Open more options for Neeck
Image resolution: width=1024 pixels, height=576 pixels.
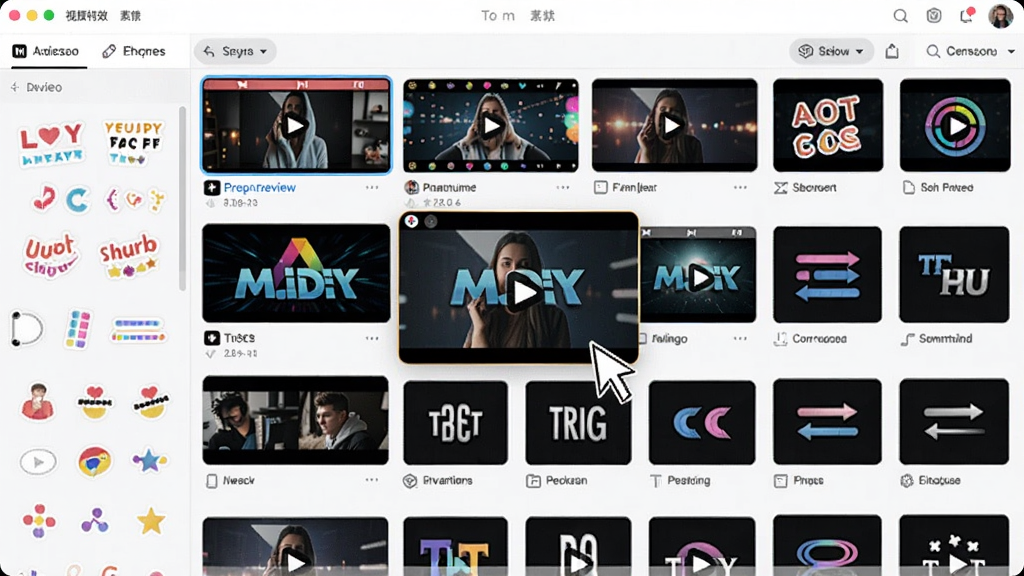[x=372, y=480]
